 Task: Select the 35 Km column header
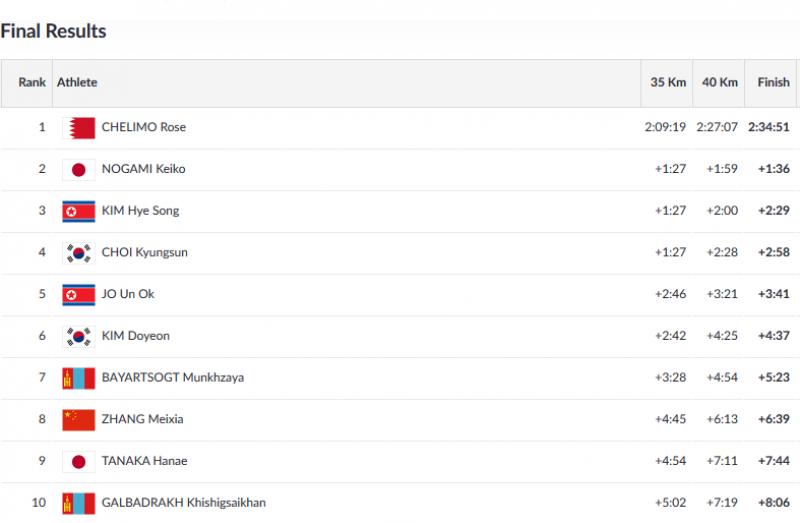coord(668,82)
